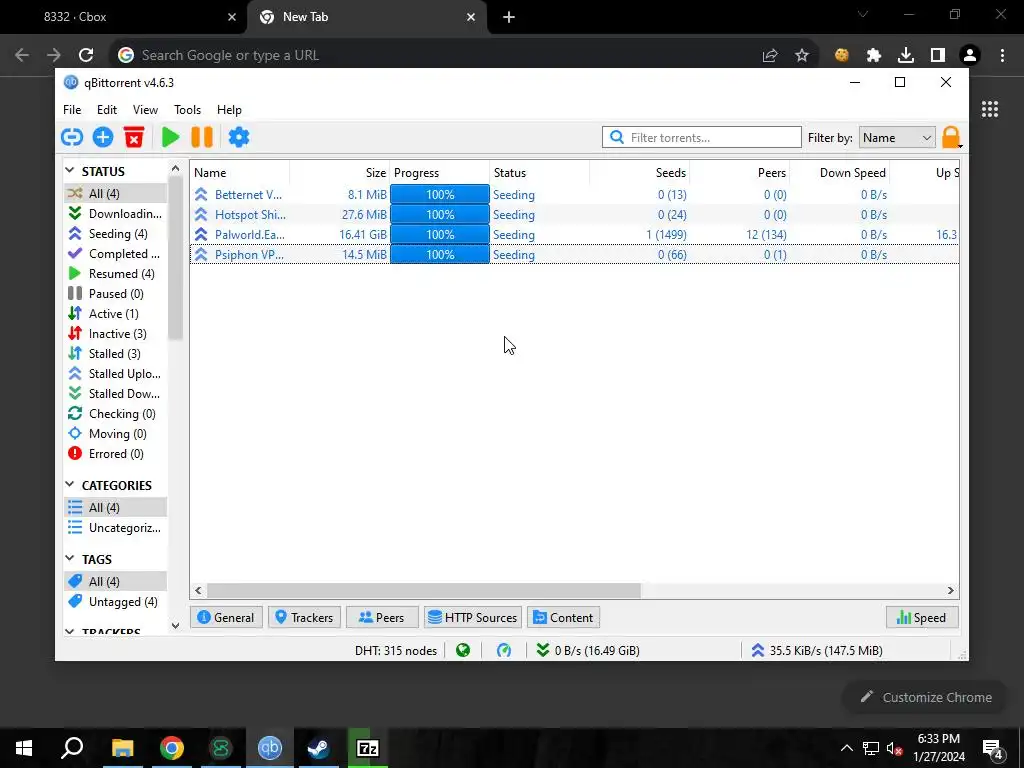Switch to the HTTP Sources tab

click(473, 617)
